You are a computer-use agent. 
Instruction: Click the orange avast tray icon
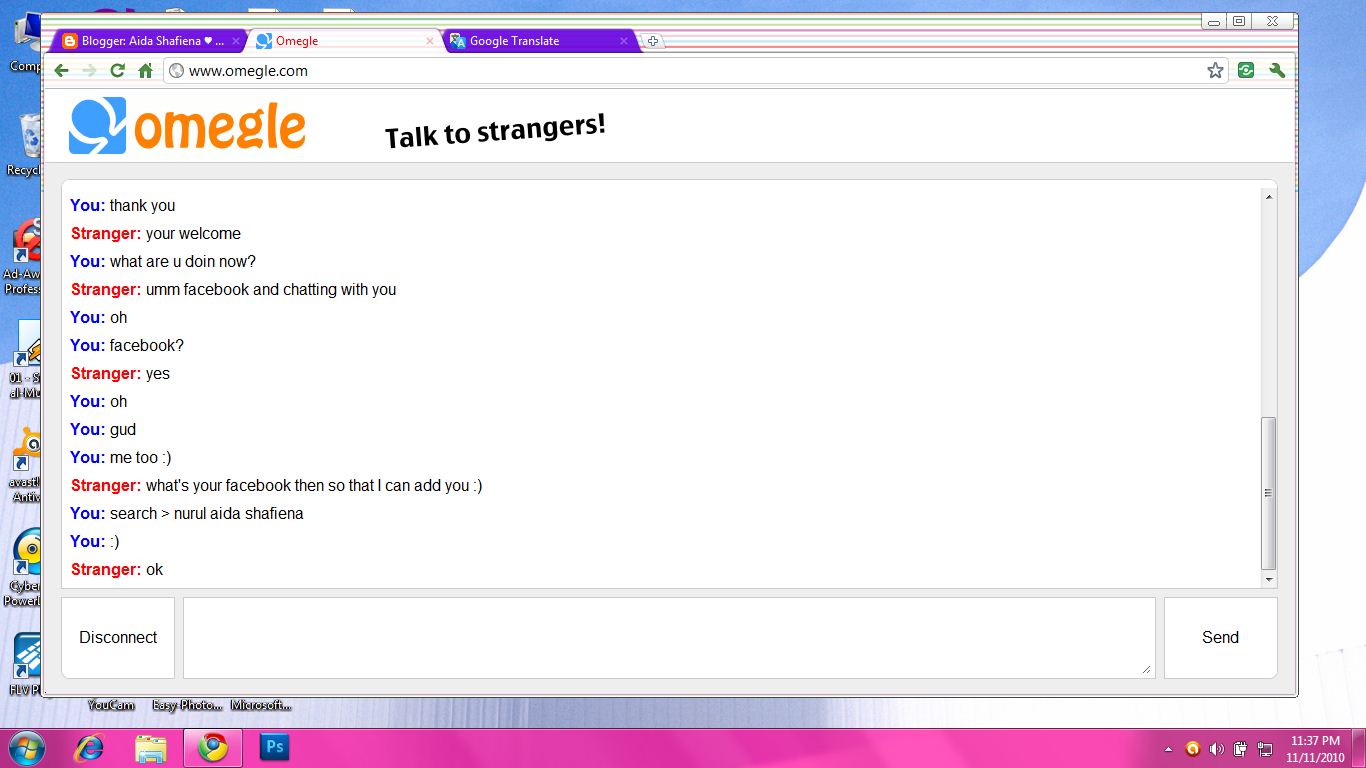[x=1192, y=748]
